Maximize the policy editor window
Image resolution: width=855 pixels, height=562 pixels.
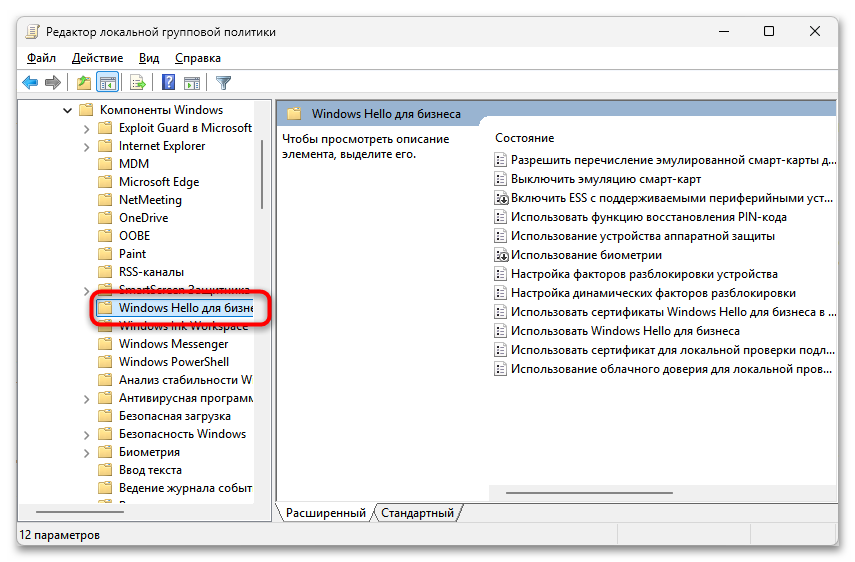tap(769, 31)
